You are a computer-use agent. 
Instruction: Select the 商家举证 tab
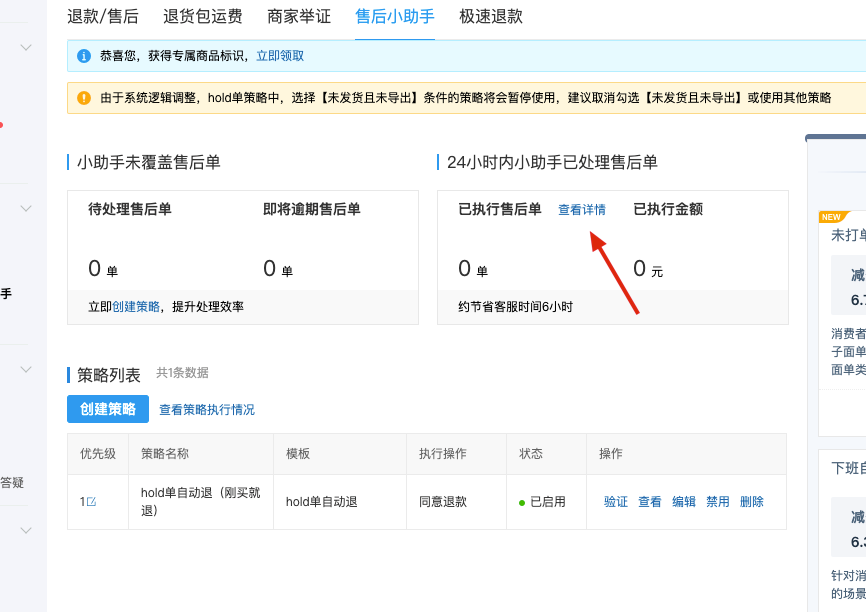click(x=297, y=17)
